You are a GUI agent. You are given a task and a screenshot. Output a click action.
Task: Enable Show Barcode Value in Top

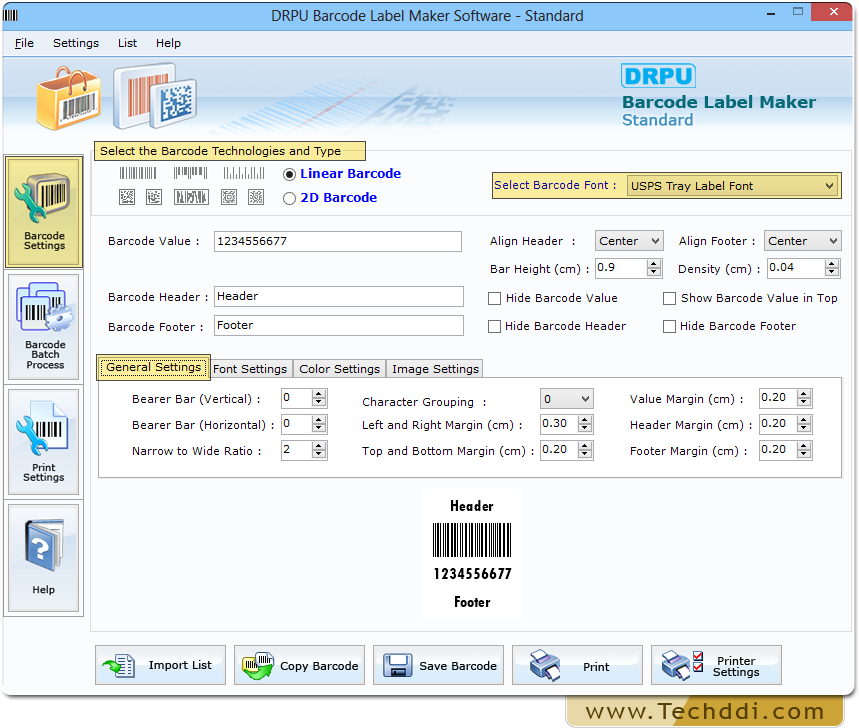pos(669,299)
